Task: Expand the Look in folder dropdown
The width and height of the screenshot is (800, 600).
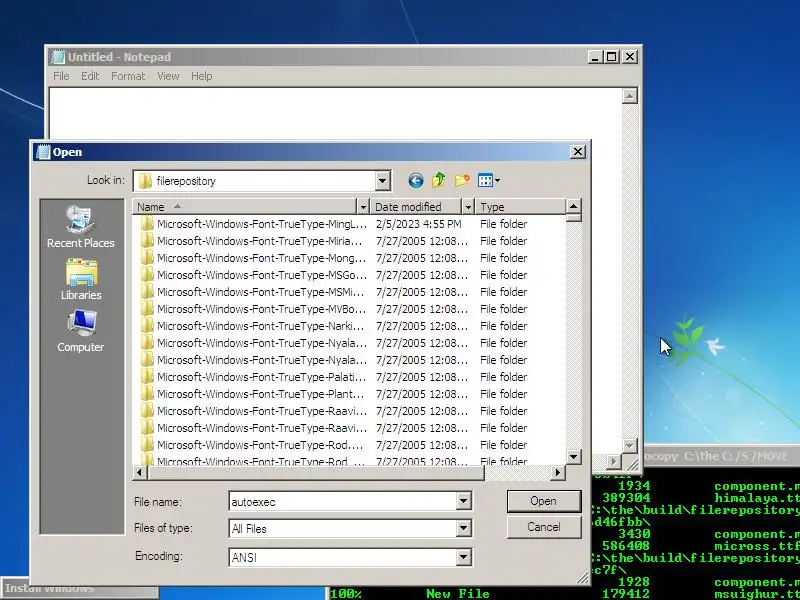Action: [x=383, y=181]
